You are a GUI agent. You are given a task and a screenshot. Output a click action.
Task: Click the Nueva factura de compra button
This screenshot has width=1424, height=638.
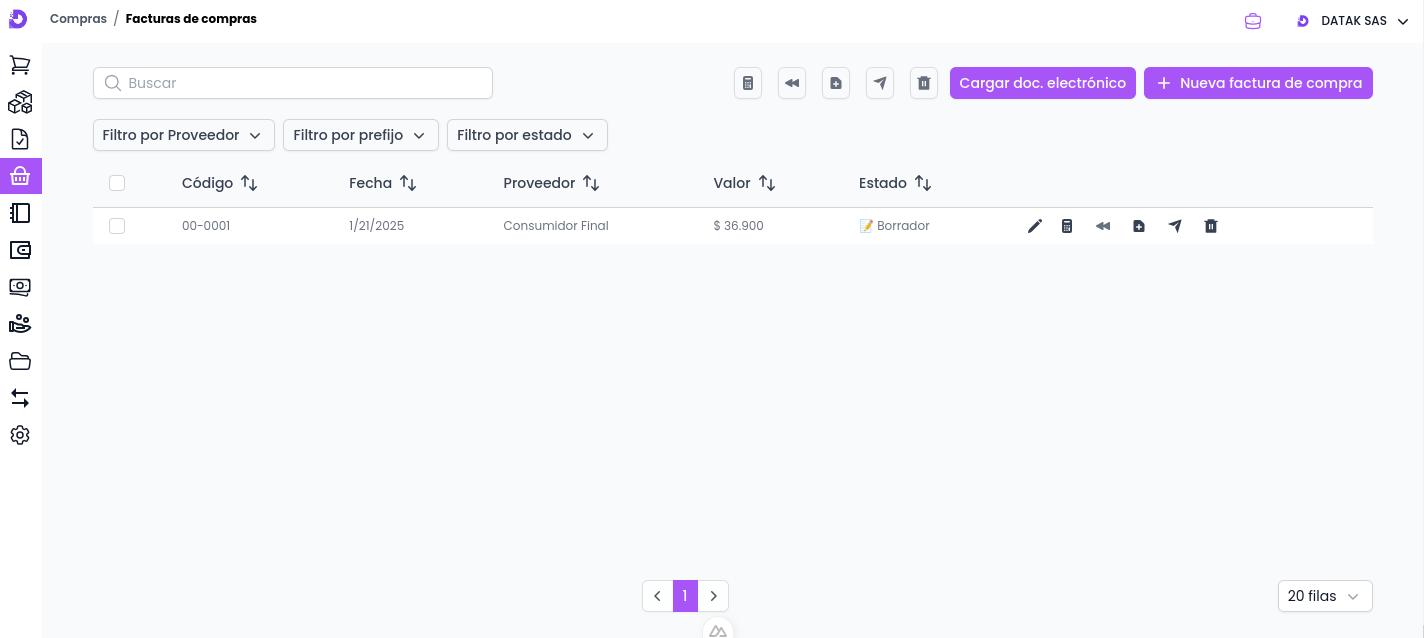(x=1258, y=83)
